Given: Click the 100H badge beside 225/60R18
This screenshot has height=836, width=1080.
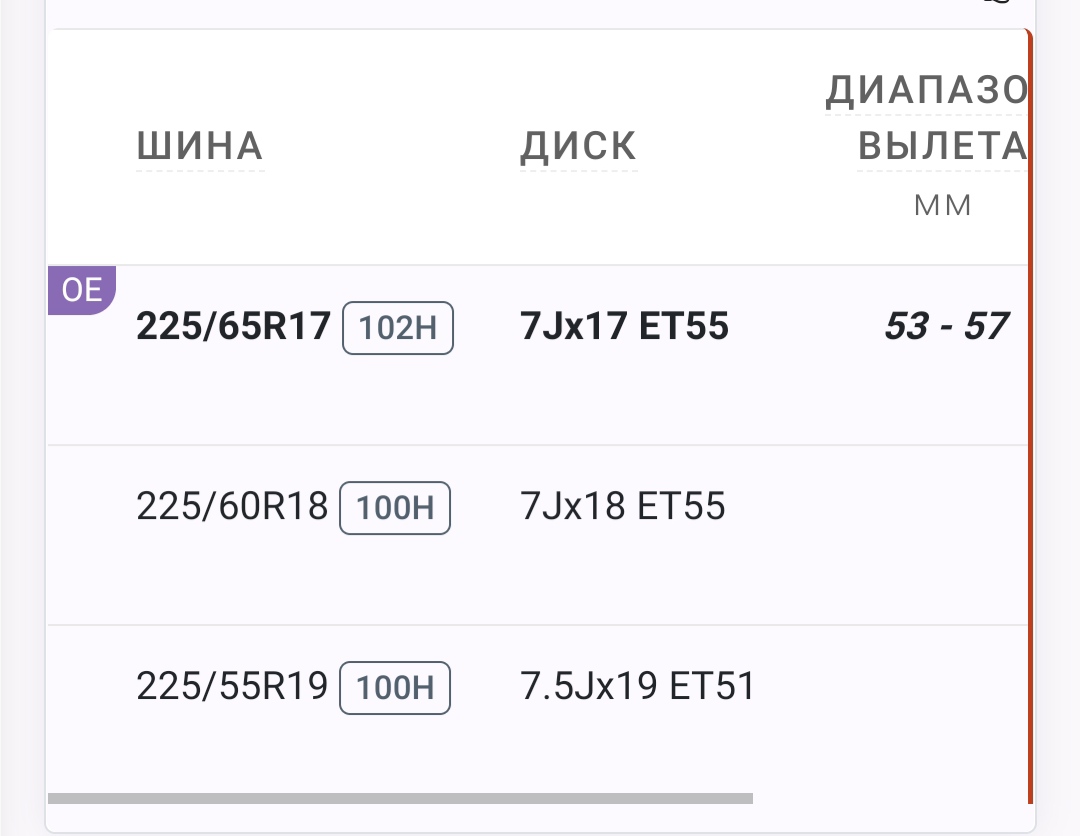Looking at the screenshot, I should click(x=395, y=508).
